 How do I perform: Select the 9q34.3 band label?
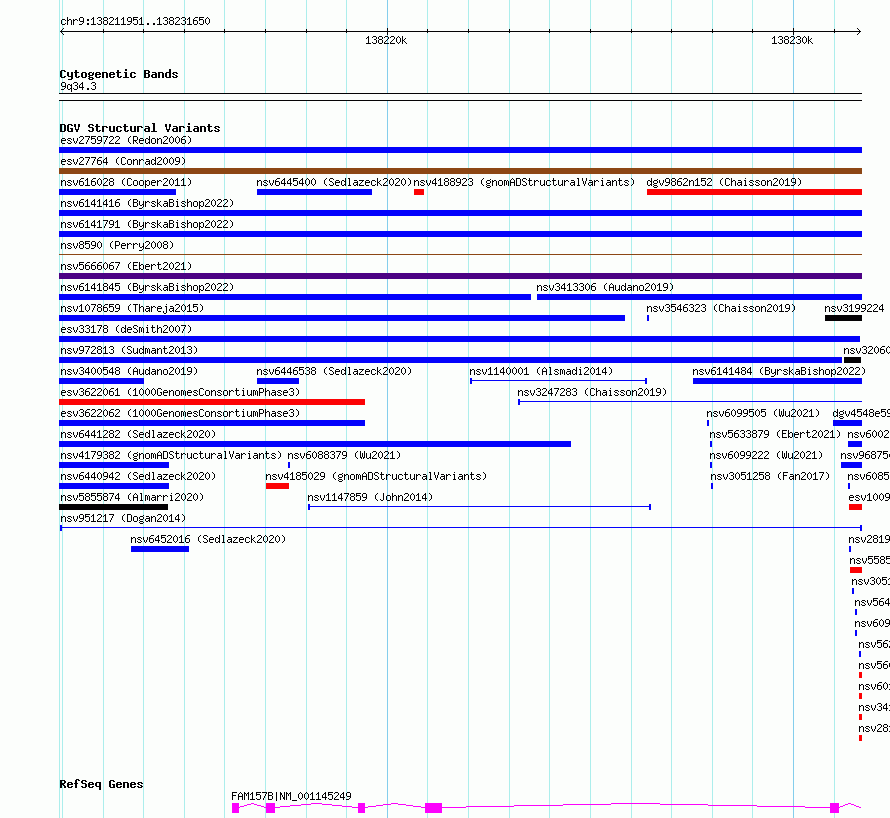[78, 86]
